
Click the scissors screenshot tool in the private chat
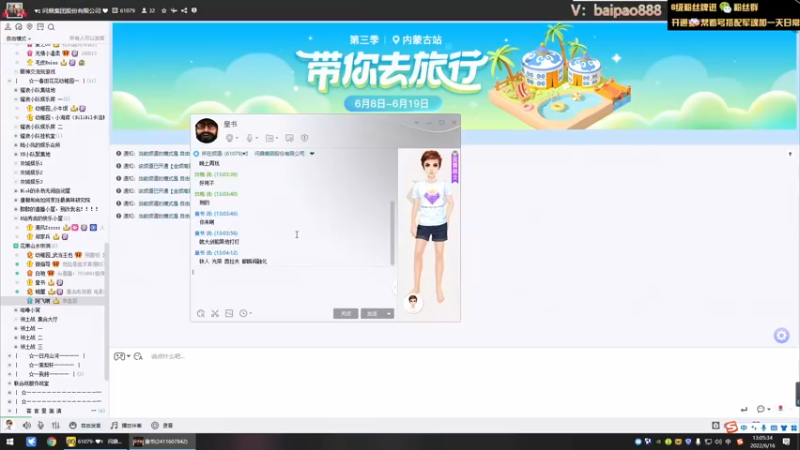[215, 314]
